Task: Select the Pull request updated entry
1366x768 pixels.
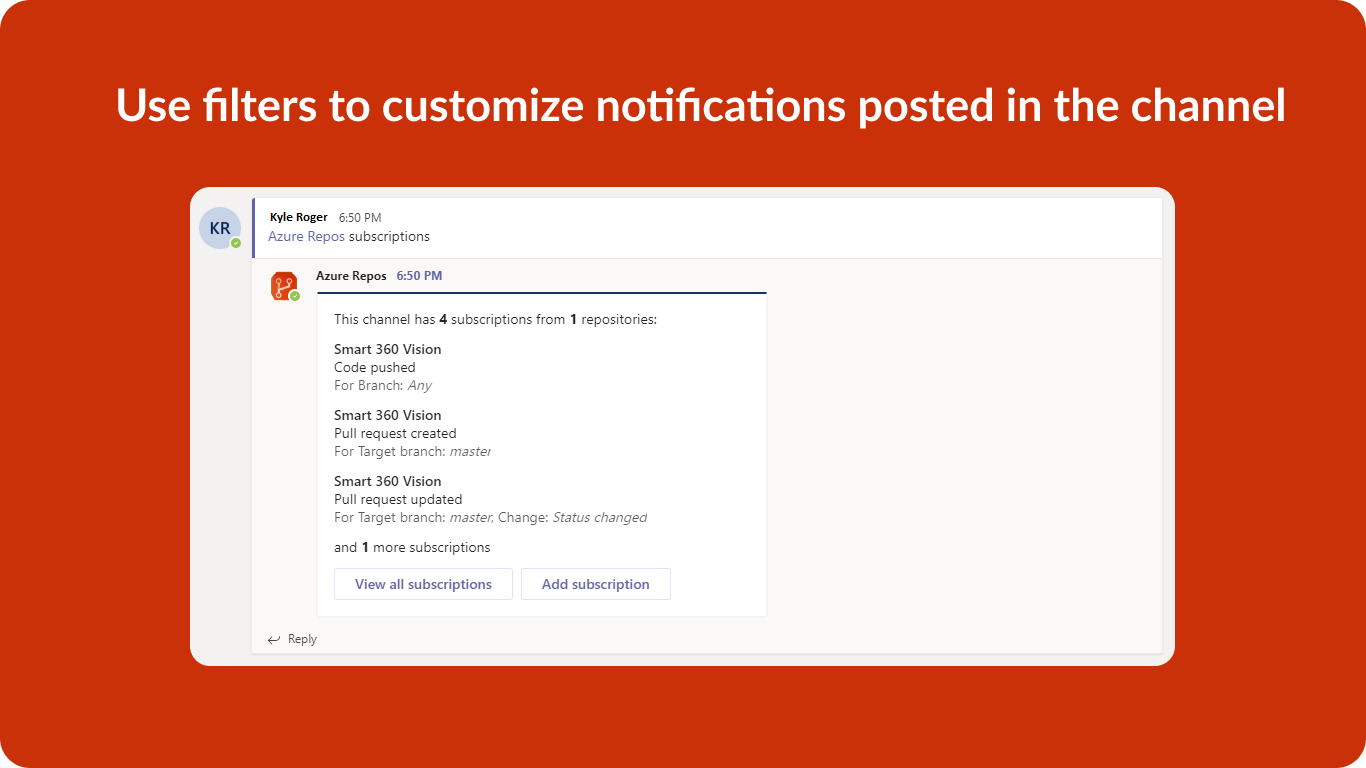Action: tap(398, 499)
